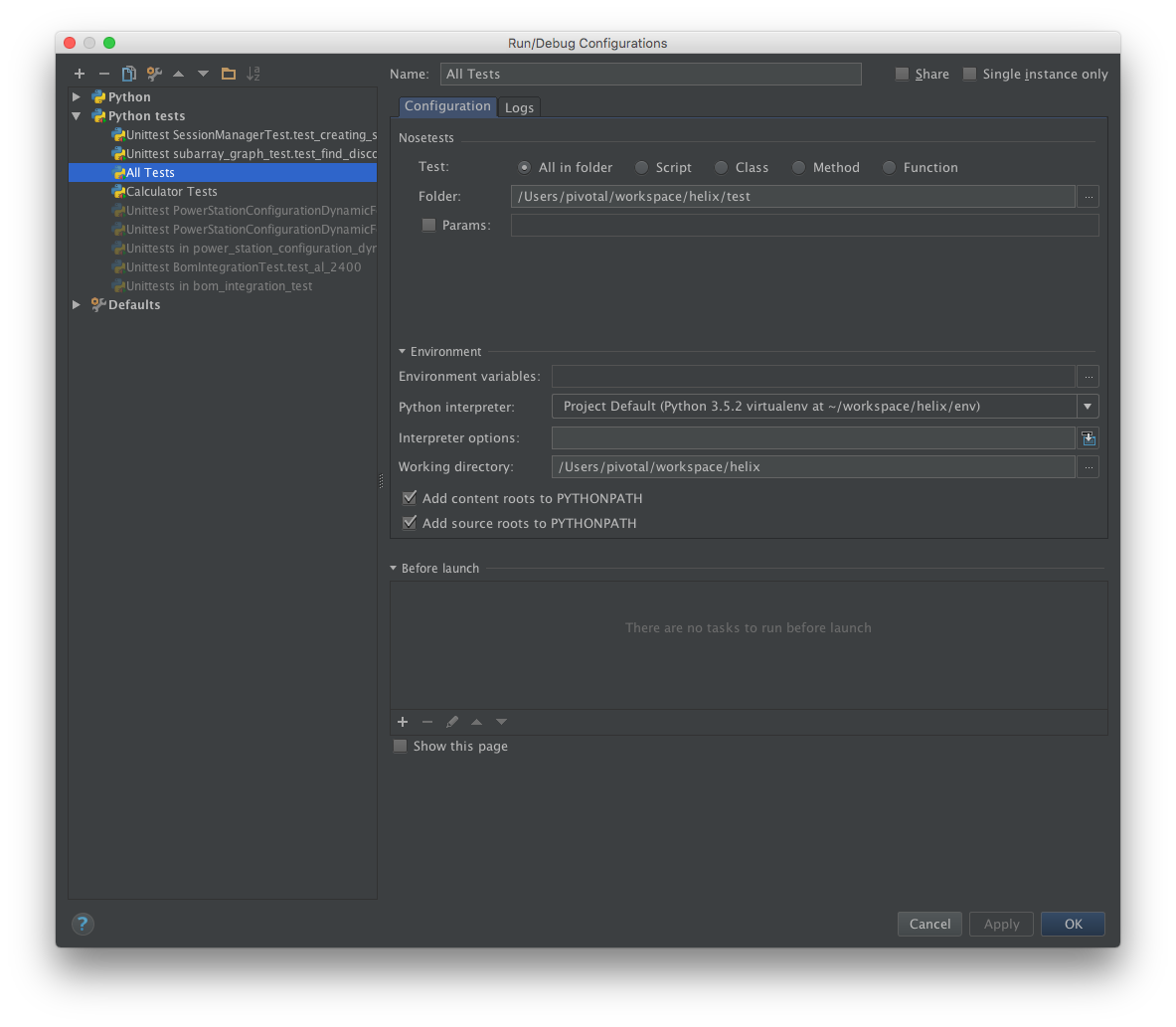This screenshot has width=1176, height=1027.
Task: Confirm with the OK button
Action: coord(1073,925)
